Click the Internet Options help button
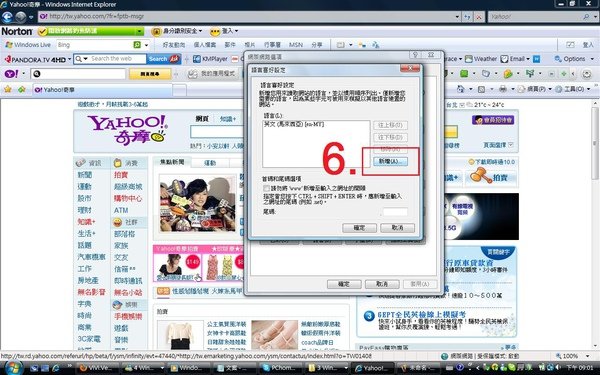The width and height of the screenshot is (600, 375). [x=415, y=55]
